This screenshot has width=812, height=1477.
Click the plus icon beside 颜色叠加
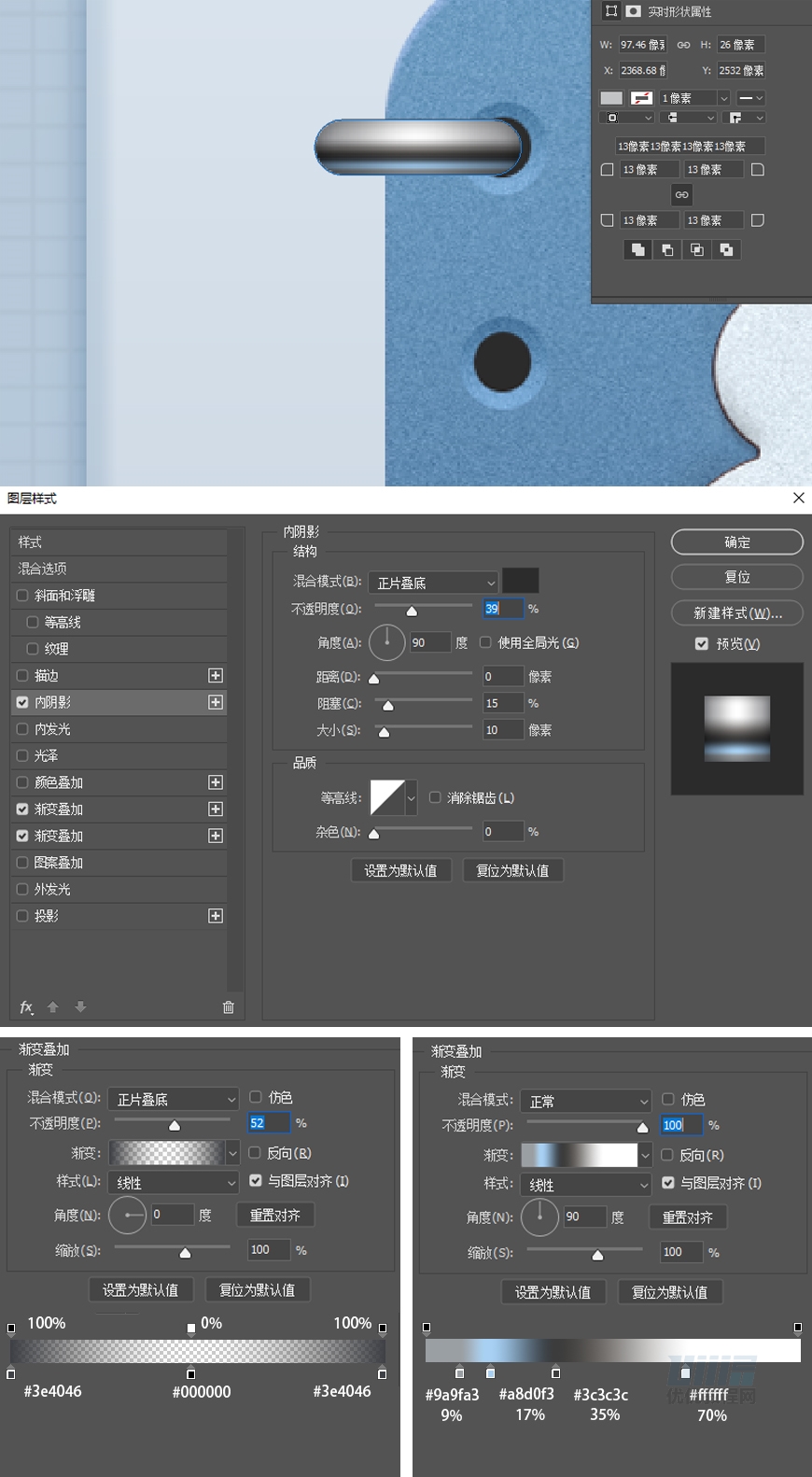coord(216,782)
